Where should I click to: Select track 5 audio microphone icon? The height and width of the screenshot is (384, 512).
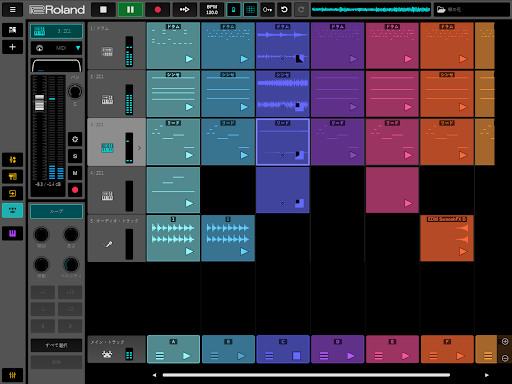point(109,244)
